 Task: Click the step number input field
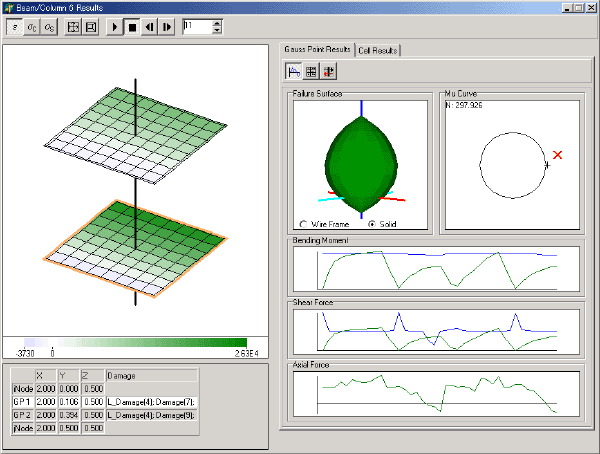click(197, 27)
